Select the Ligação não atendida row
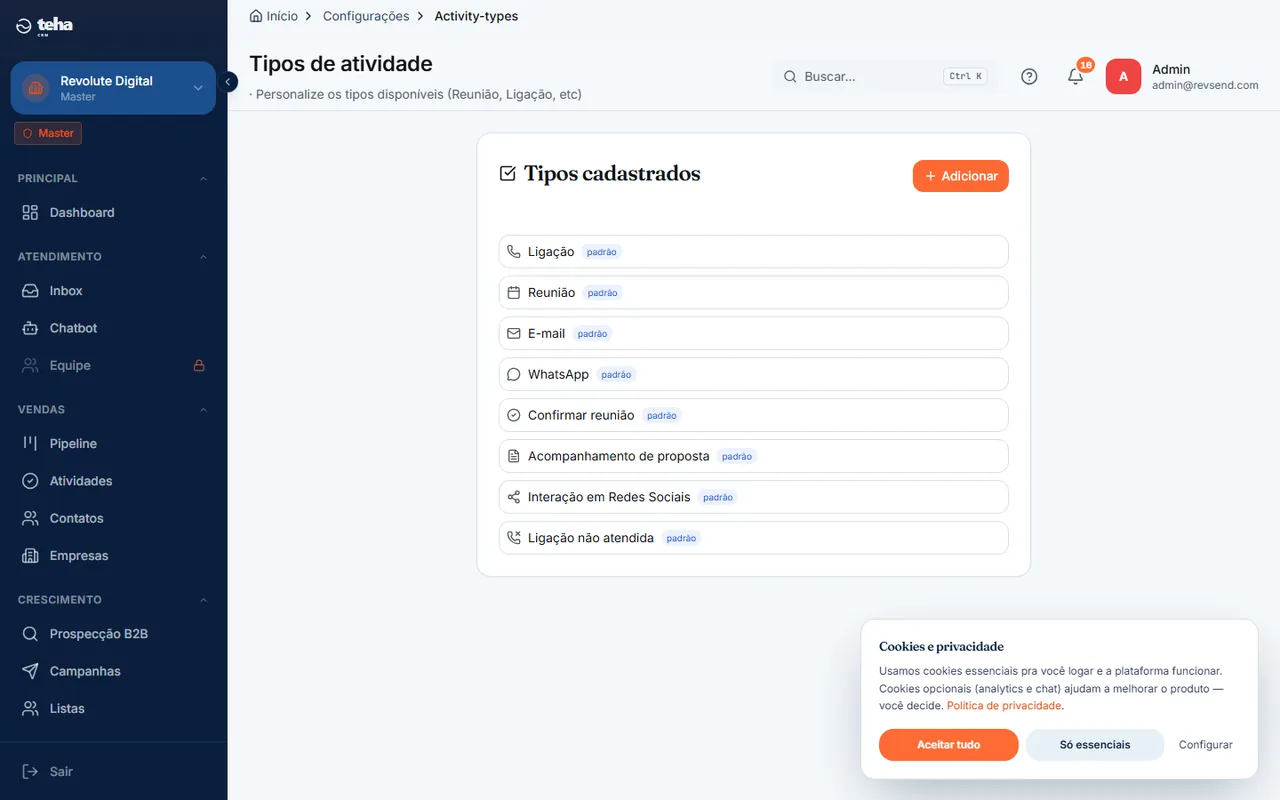This screenshot has width=1280, height=800. click(x=753, y=537)
